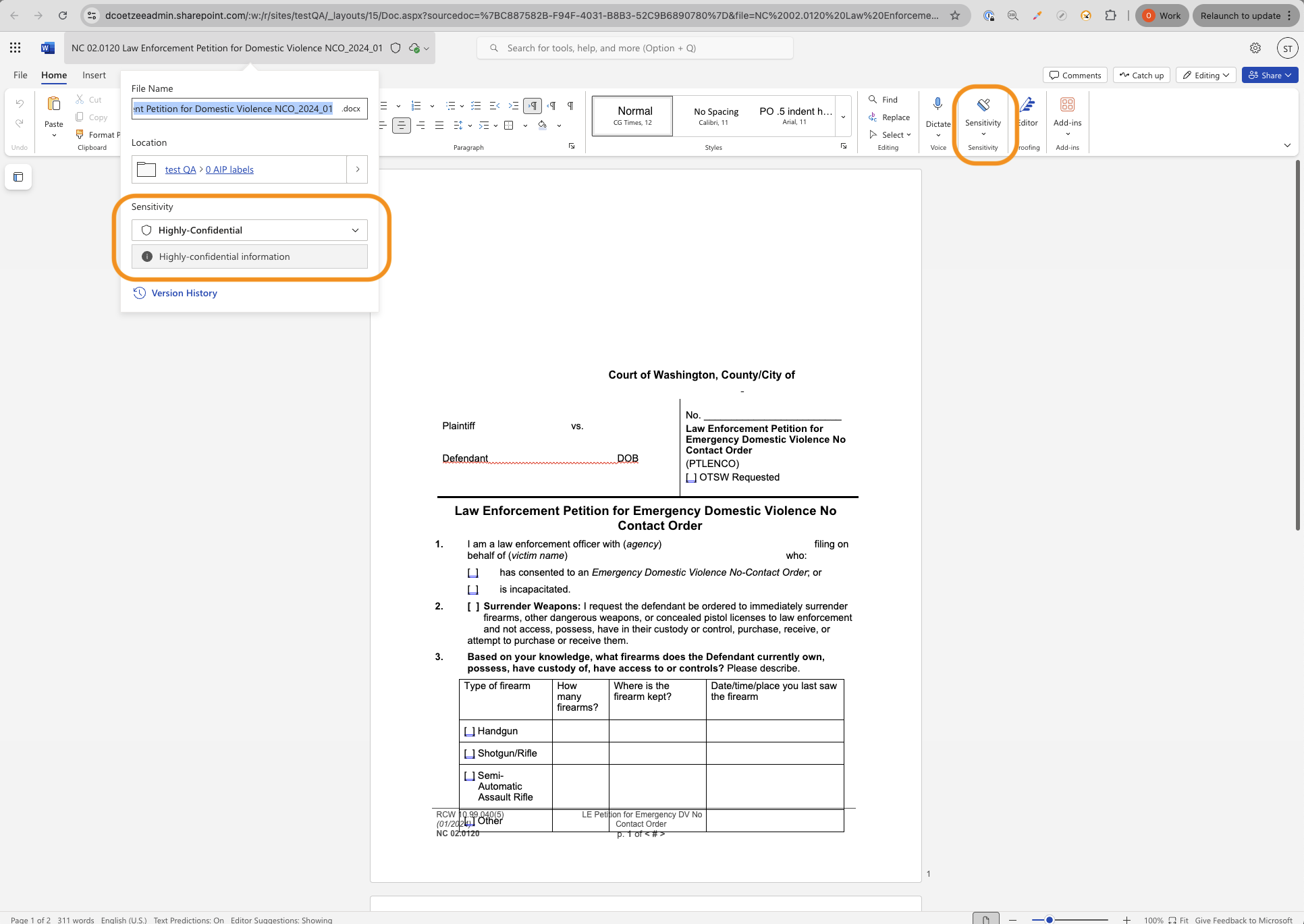The image size is (1304, 924).
Task: Toggle center alignment button
Action: 401,125
